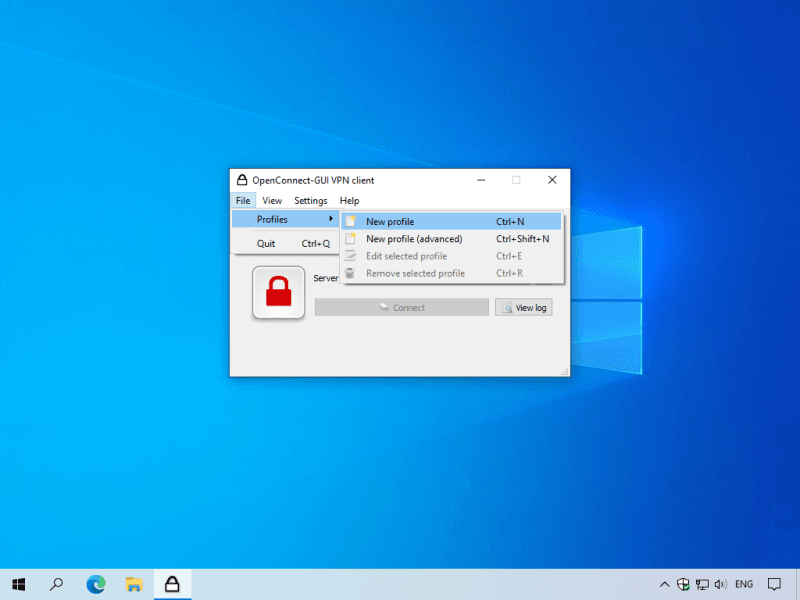Click the New profile menu entry icon

(350, 221)
